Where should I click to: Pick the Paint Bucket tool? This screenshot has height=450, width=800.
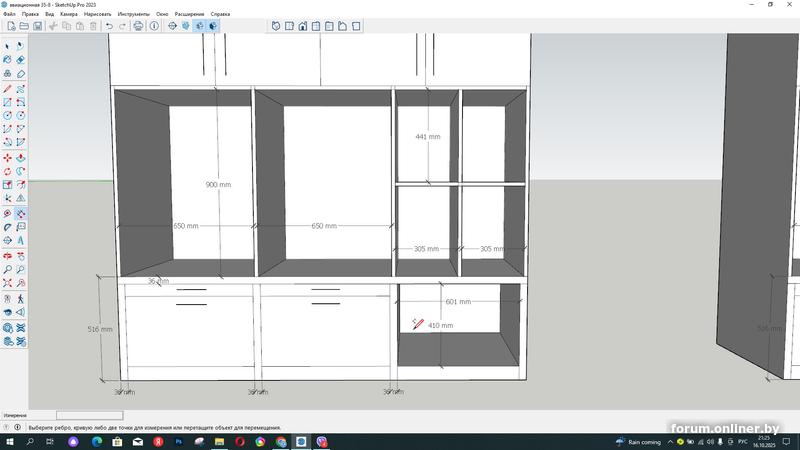coord(7,60)
